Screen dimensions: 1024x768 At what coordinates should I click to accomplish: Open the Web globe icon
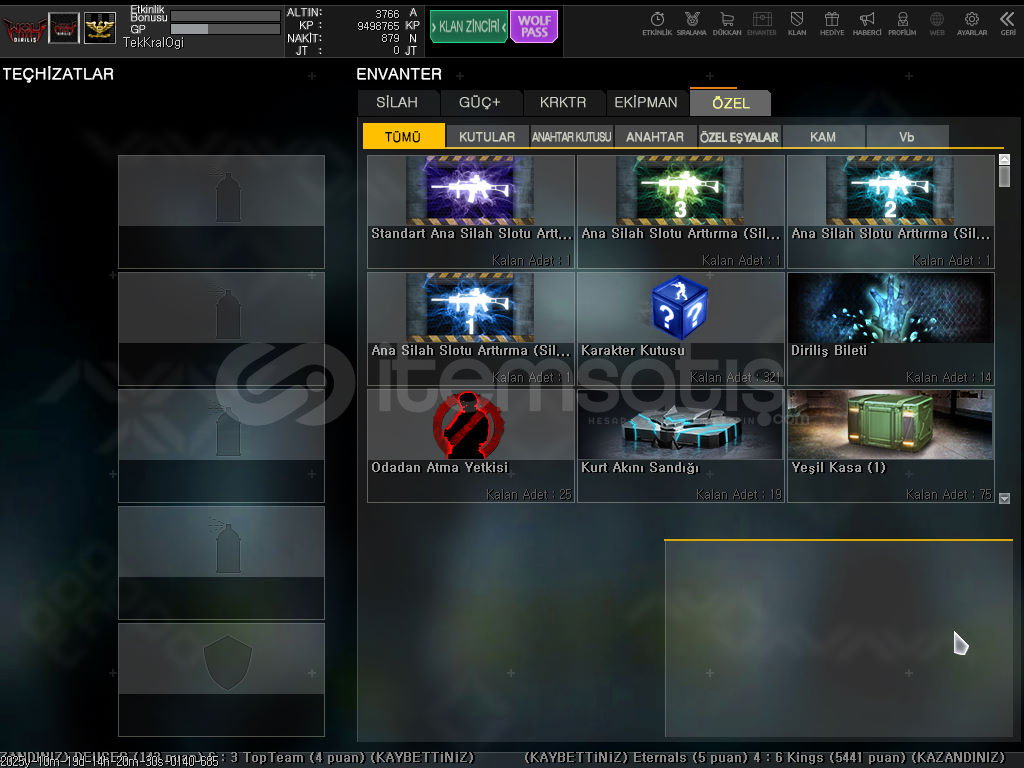[937, 24]
